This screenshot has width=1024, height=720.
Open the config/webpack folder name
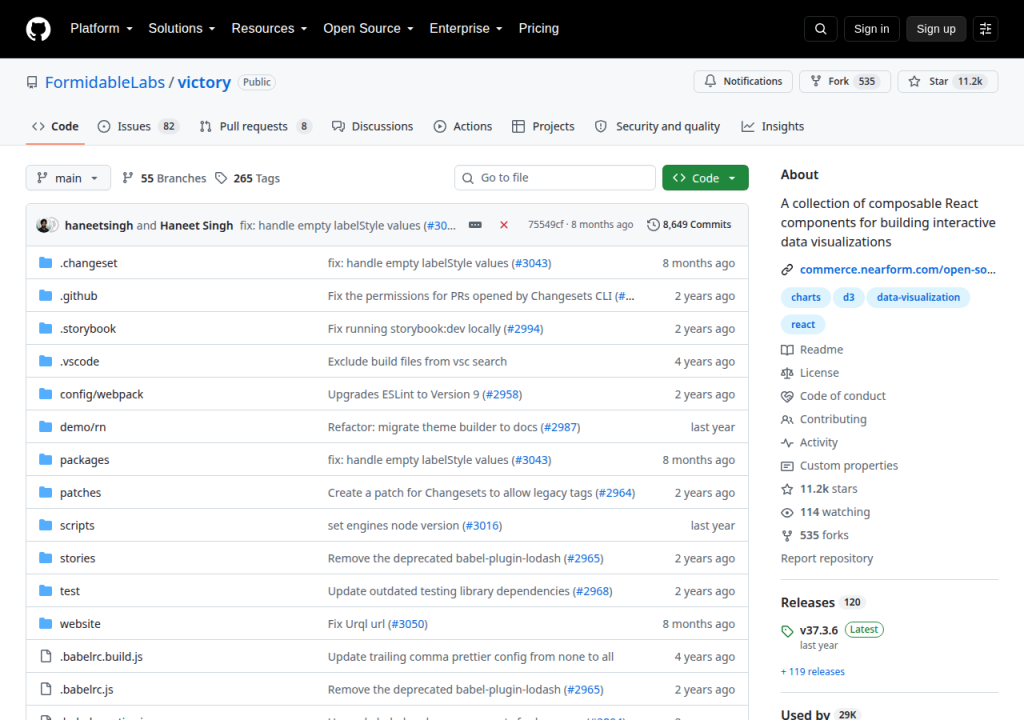pos(101,394)
